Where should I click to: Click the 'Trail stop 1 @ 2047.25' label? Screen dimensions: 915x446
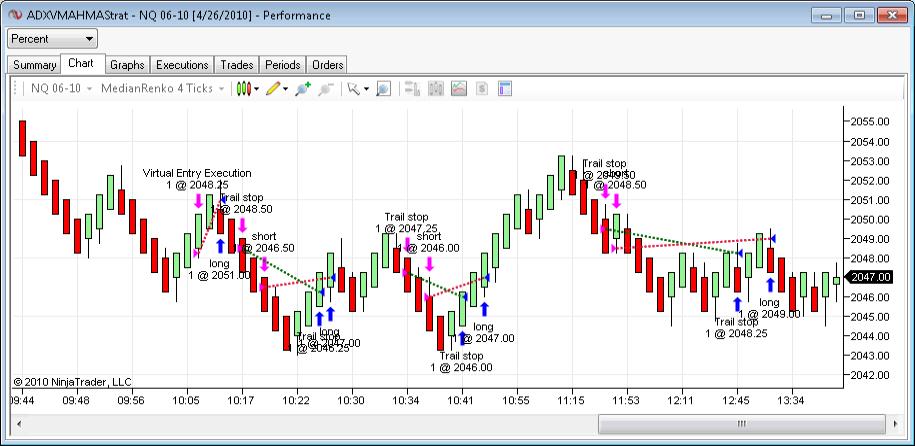[406, 223]
